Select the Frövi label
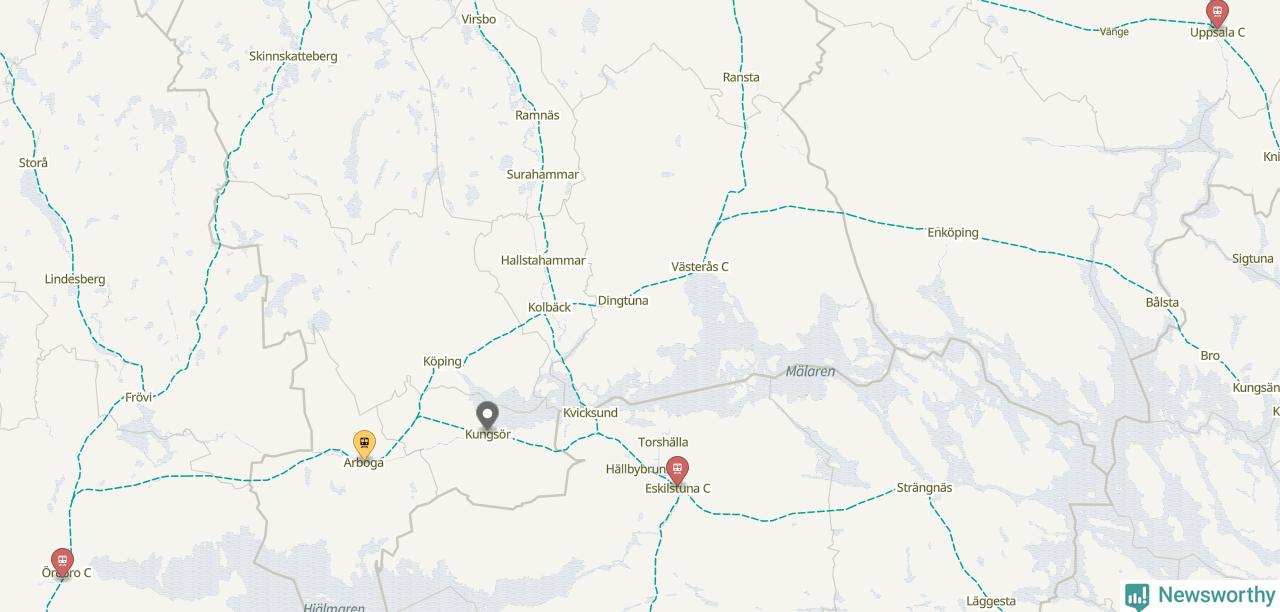Viewport: 1280px width, 612px height. tap(139, 397)
